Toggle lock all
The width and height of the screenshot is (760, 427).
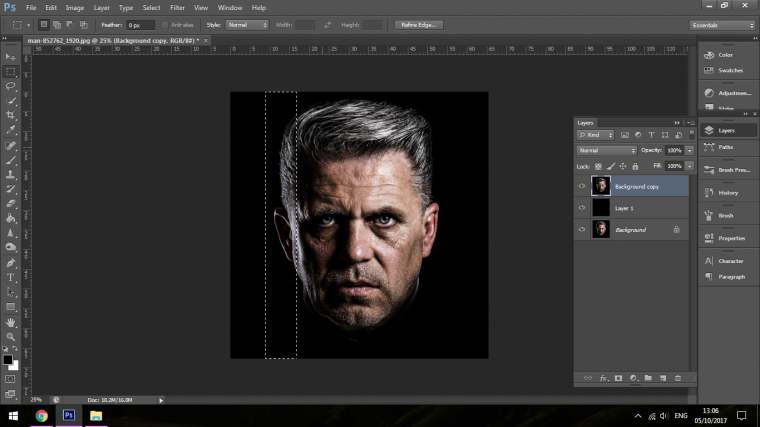[x=635, y=167]
